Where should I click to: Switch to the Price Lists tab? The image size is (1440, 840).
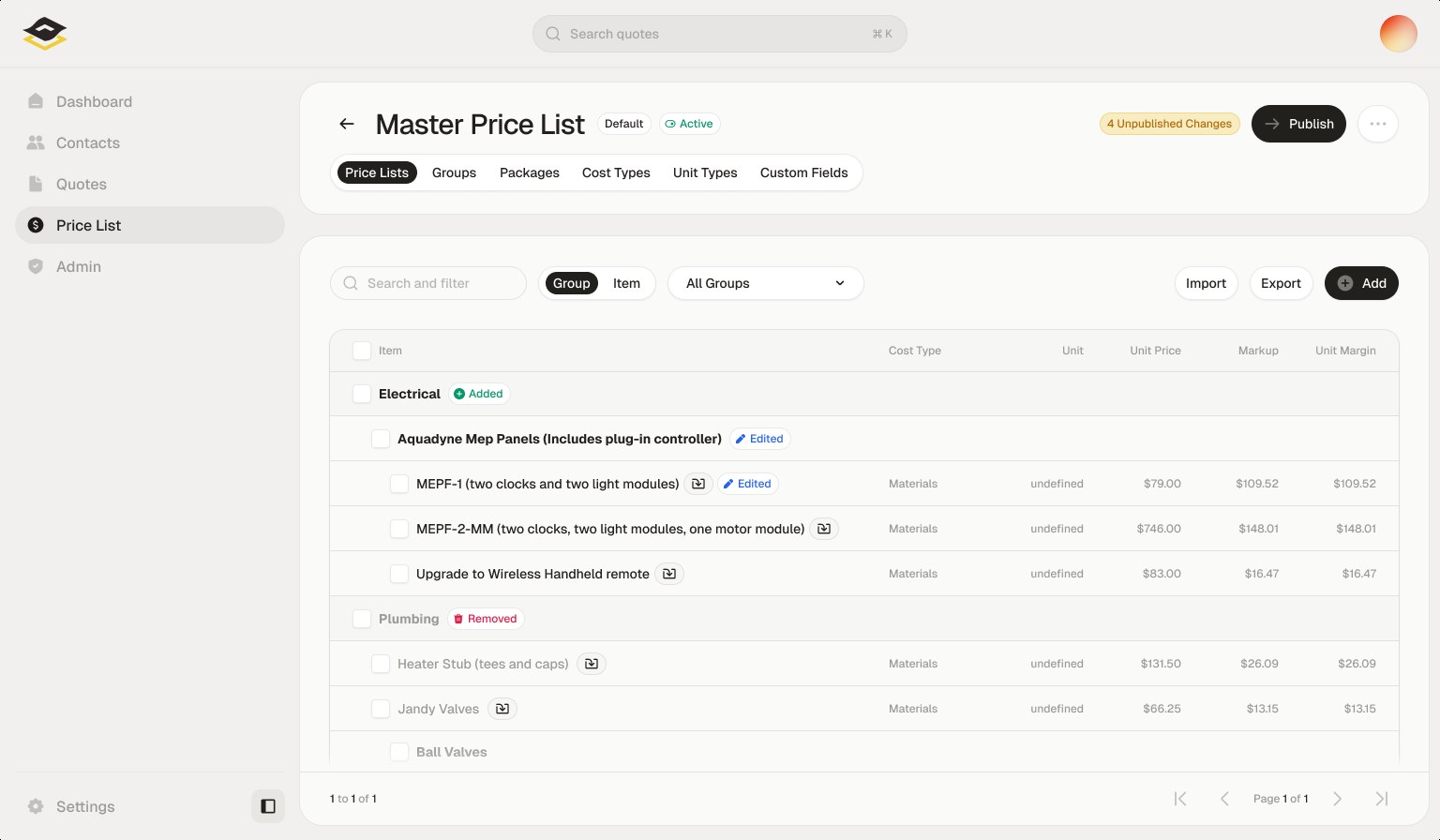(x=377, y=172)
